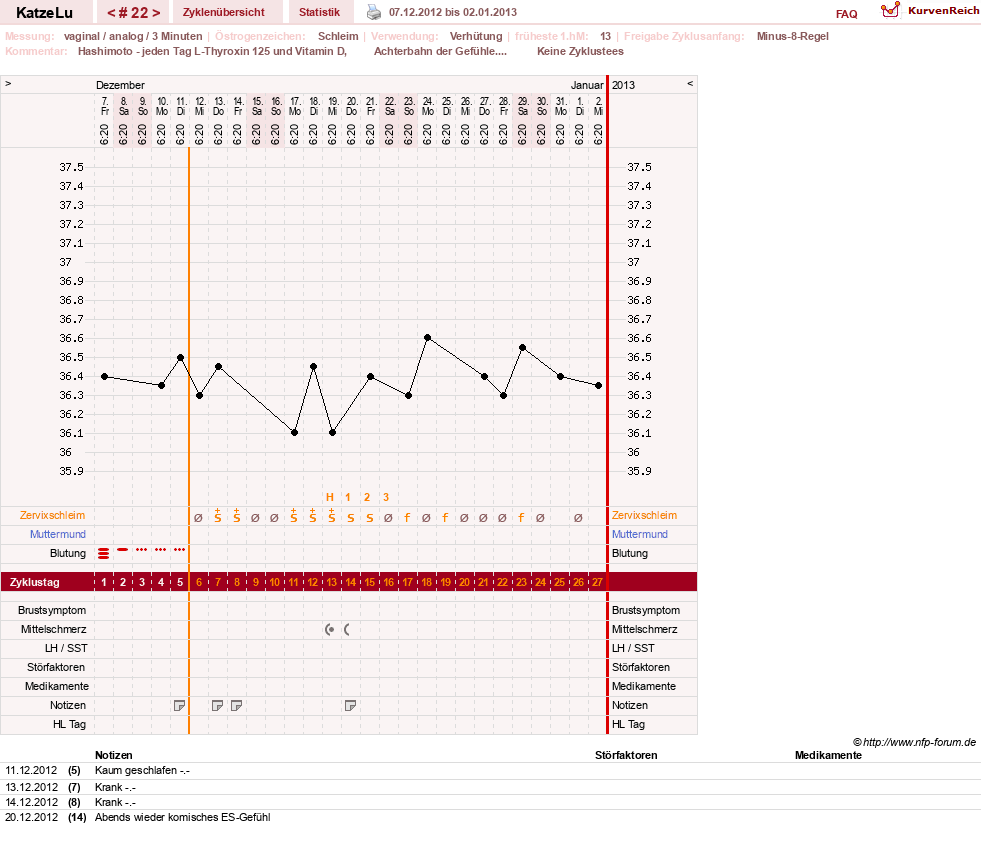This screenshot has height=854, width=981.
Task: Click the spotting dots symbol on day 5
Action: 180,549
